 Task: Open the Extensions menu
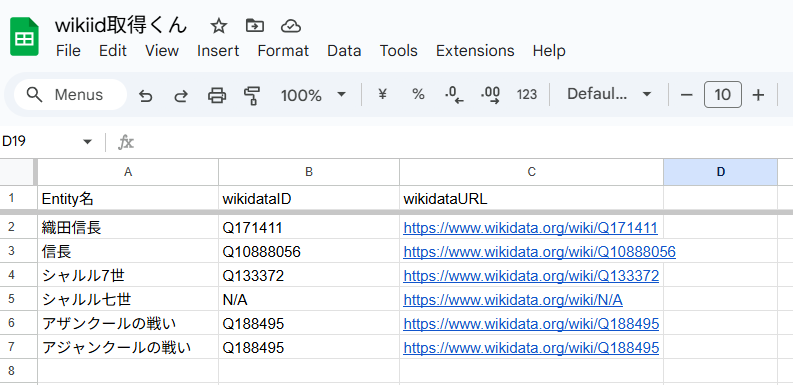tap(475, 51)
